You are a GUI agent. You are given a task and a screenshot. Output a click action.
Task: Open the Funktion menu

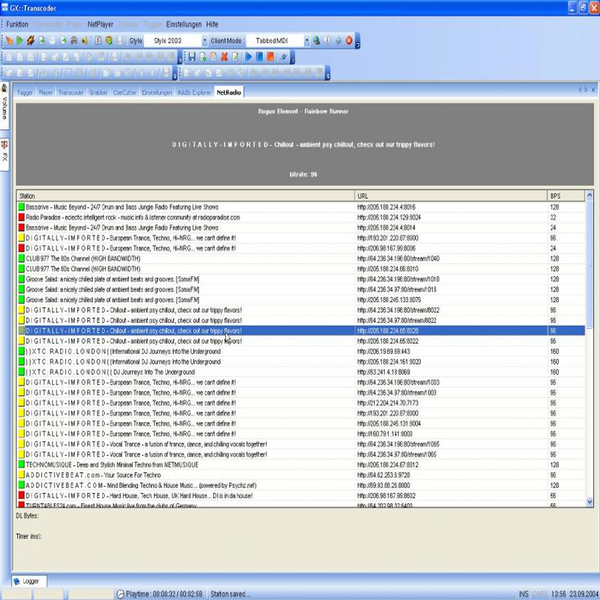pyautogui.click(x=17, y=24)
